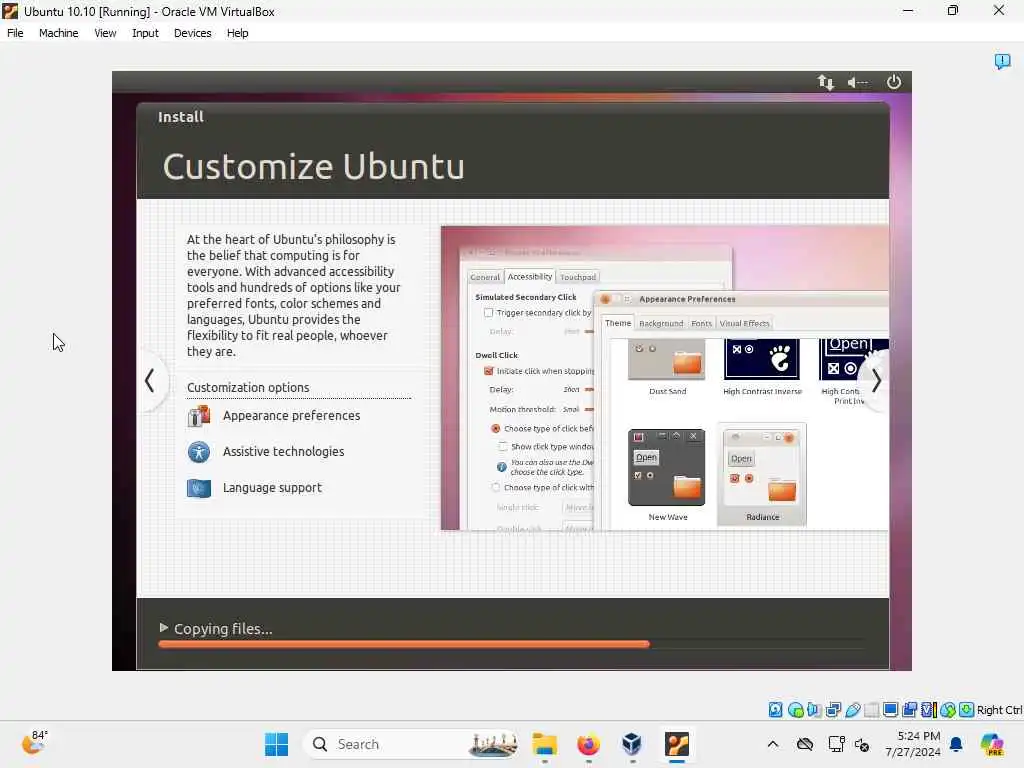Select the Language support text

pos(272,487)
